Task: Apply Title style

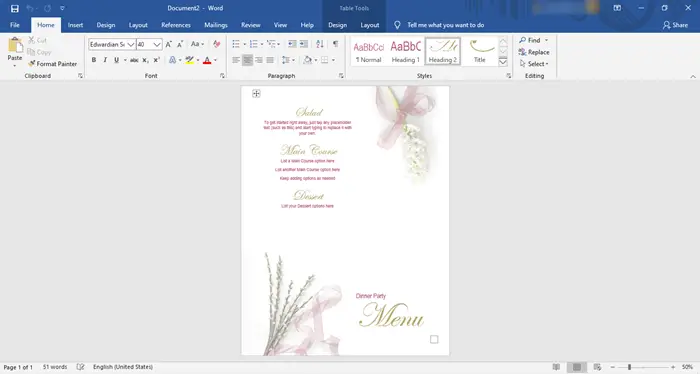Action: tap(479, 51)
